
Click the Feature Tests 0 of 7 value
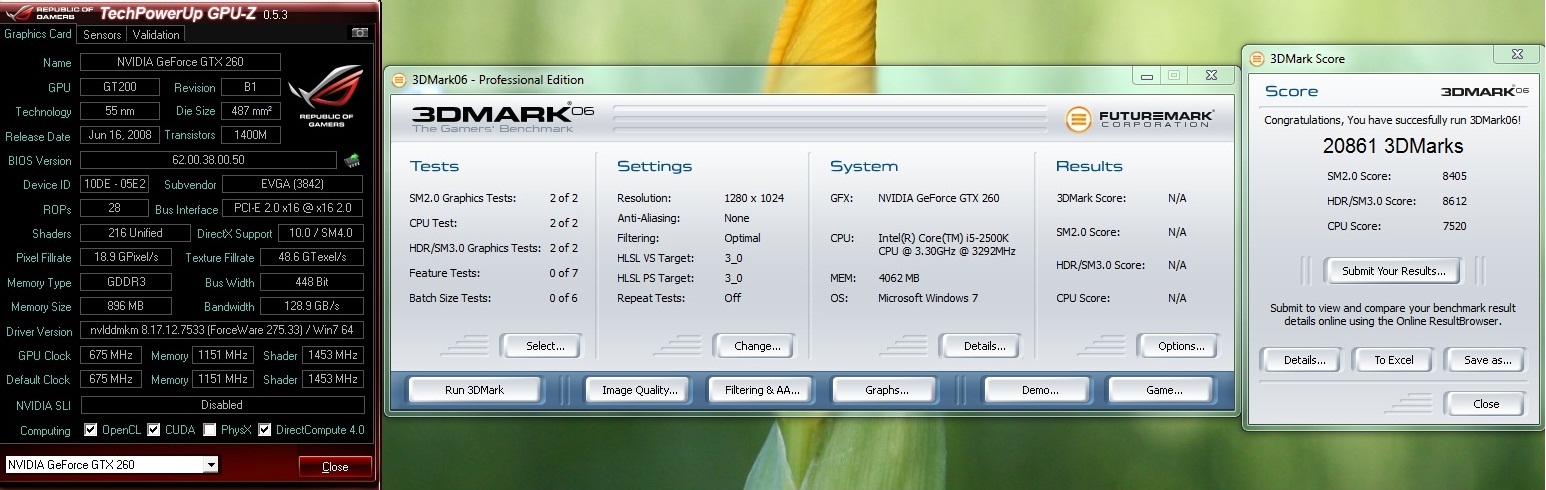[x=563, y=273]
